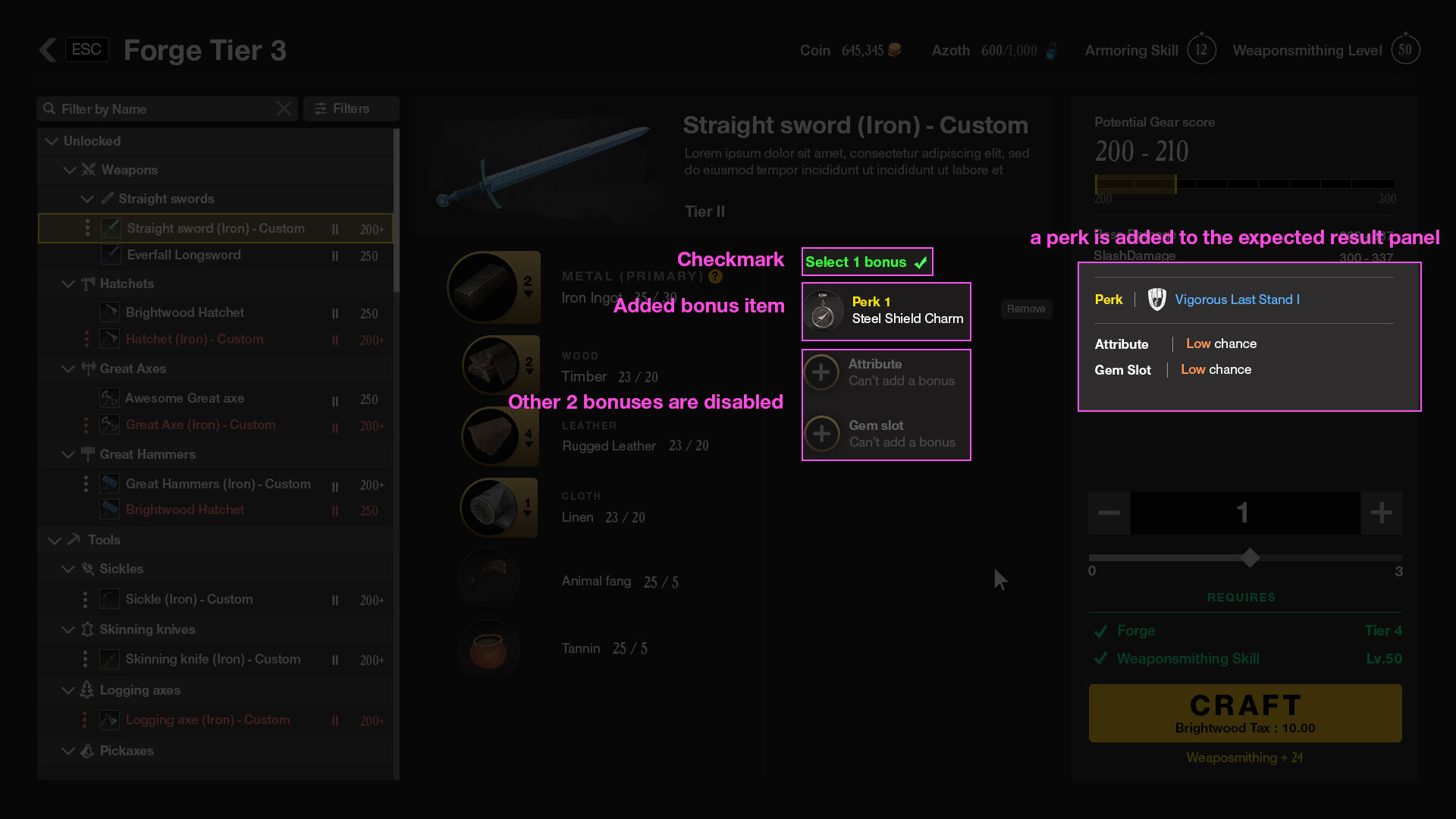The height and width of the screenshot is (819, 1456).
Task: Select Everfall Longsword recipe
Action: [184, 256]
